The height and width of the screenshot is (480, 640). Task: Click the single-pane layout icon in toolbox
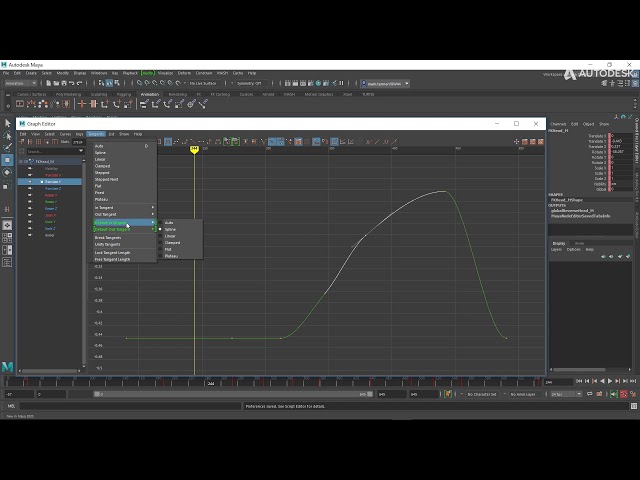(x=7, y=225)
